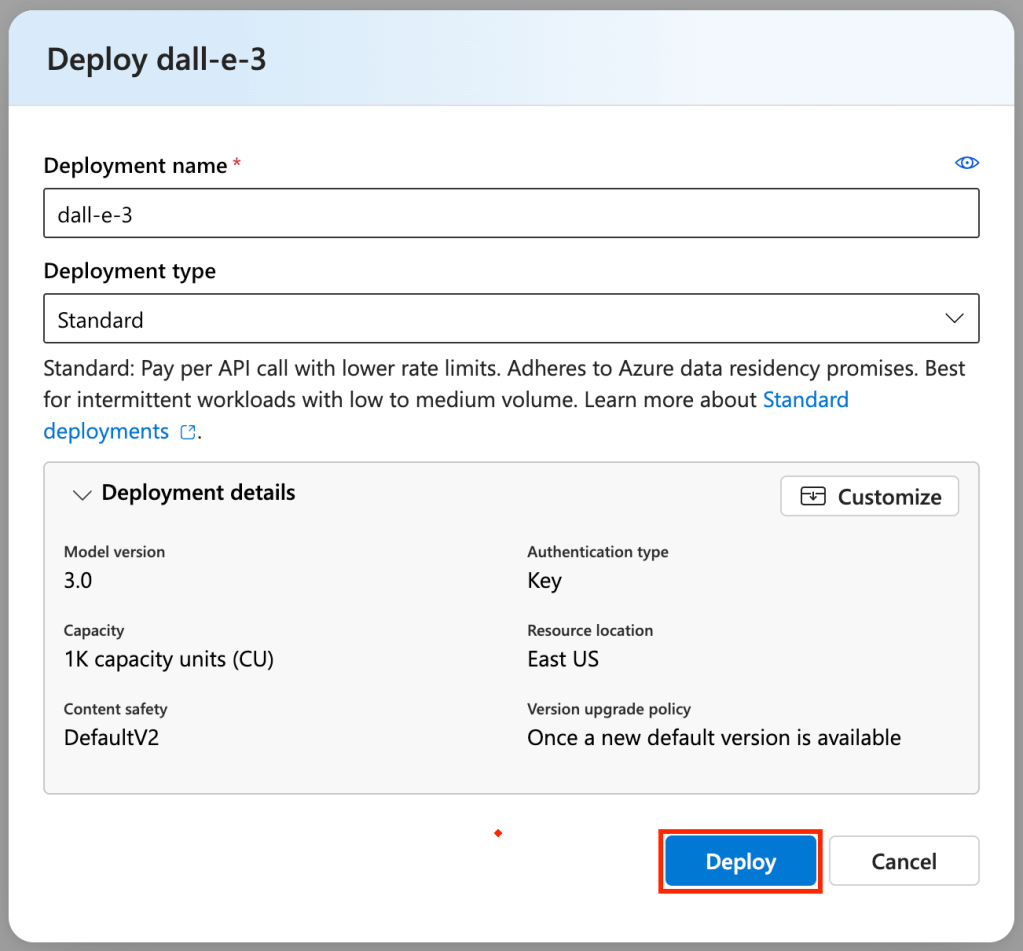
Task: Click the dropdown arrow on Deployment type
Action: tap(957, 318)
